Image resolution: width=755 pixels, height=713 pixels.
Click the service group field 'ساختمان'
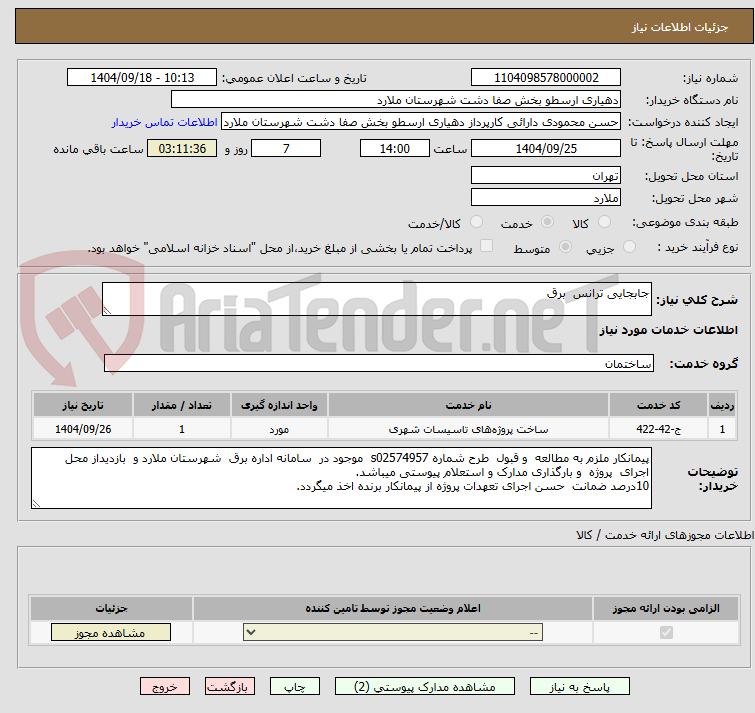(378, 363)
